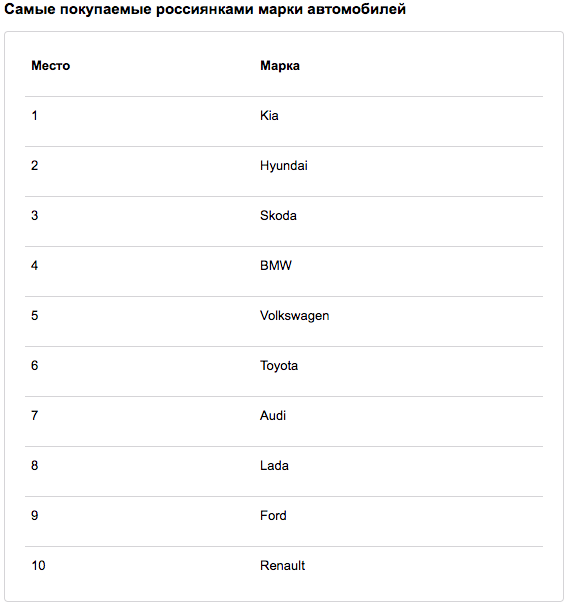This screenshot has height=611, width=576.
Task: Click the BMW brand cell
Action: pyautogui.click(x=276, y=265)
